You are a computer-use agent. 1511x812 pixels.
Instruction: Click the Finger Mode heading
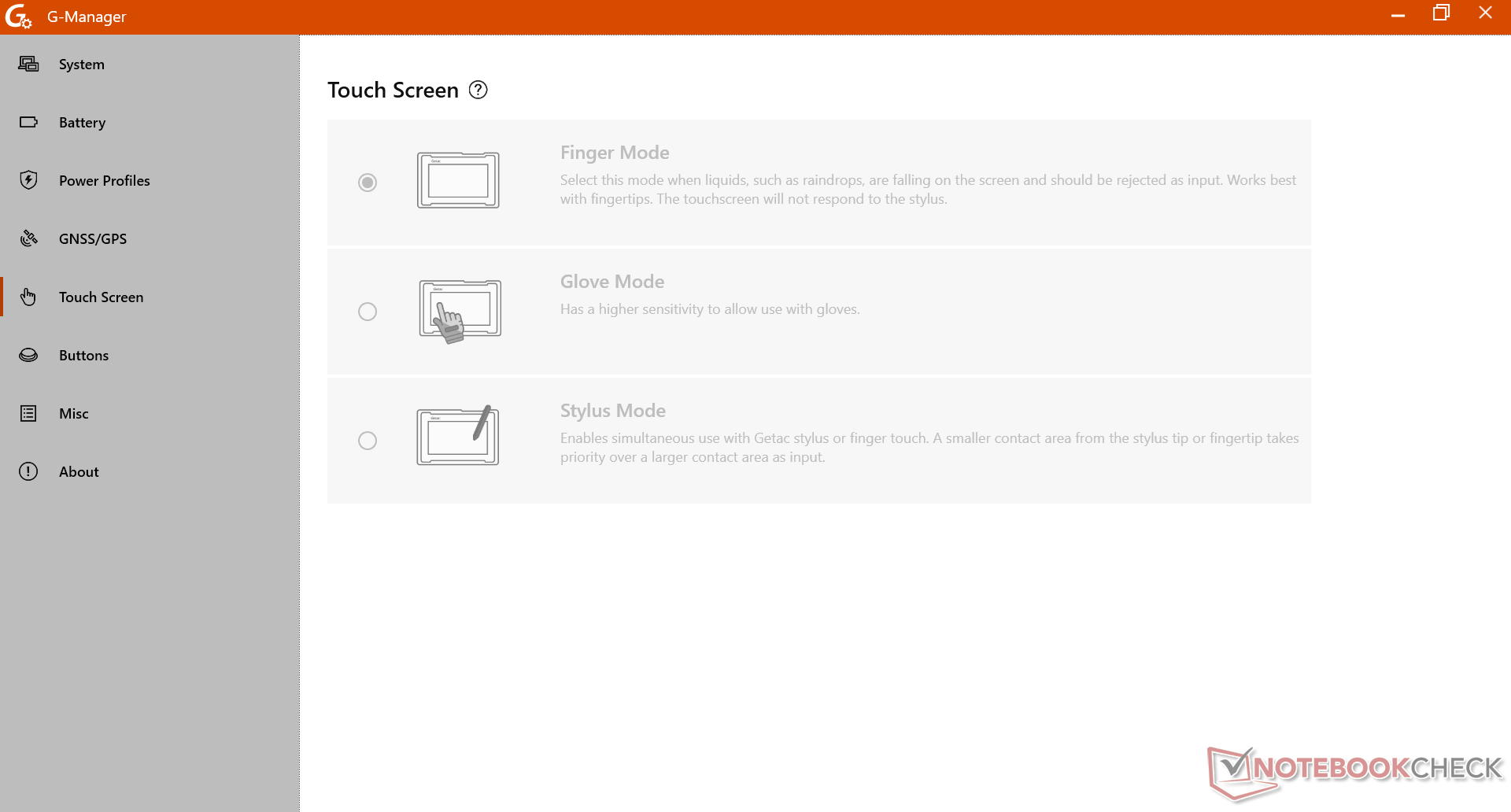coord(615,153)
